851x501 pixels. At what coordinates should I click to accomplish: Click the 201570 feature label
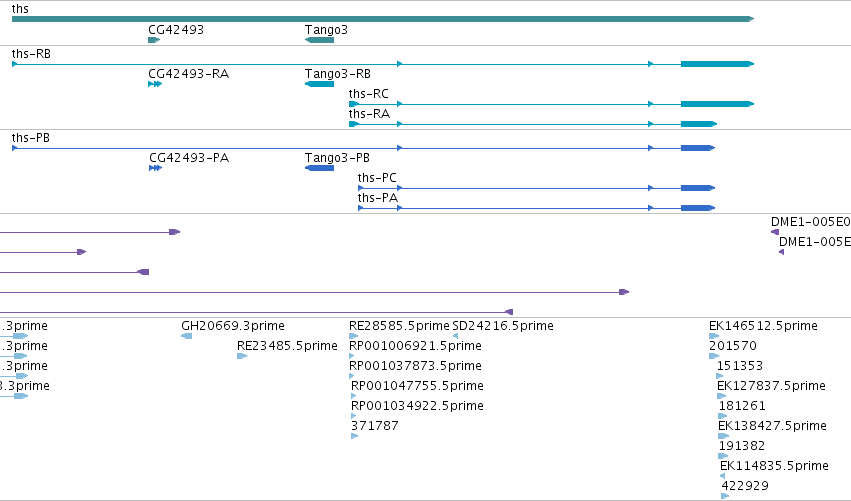coord(733,346)
